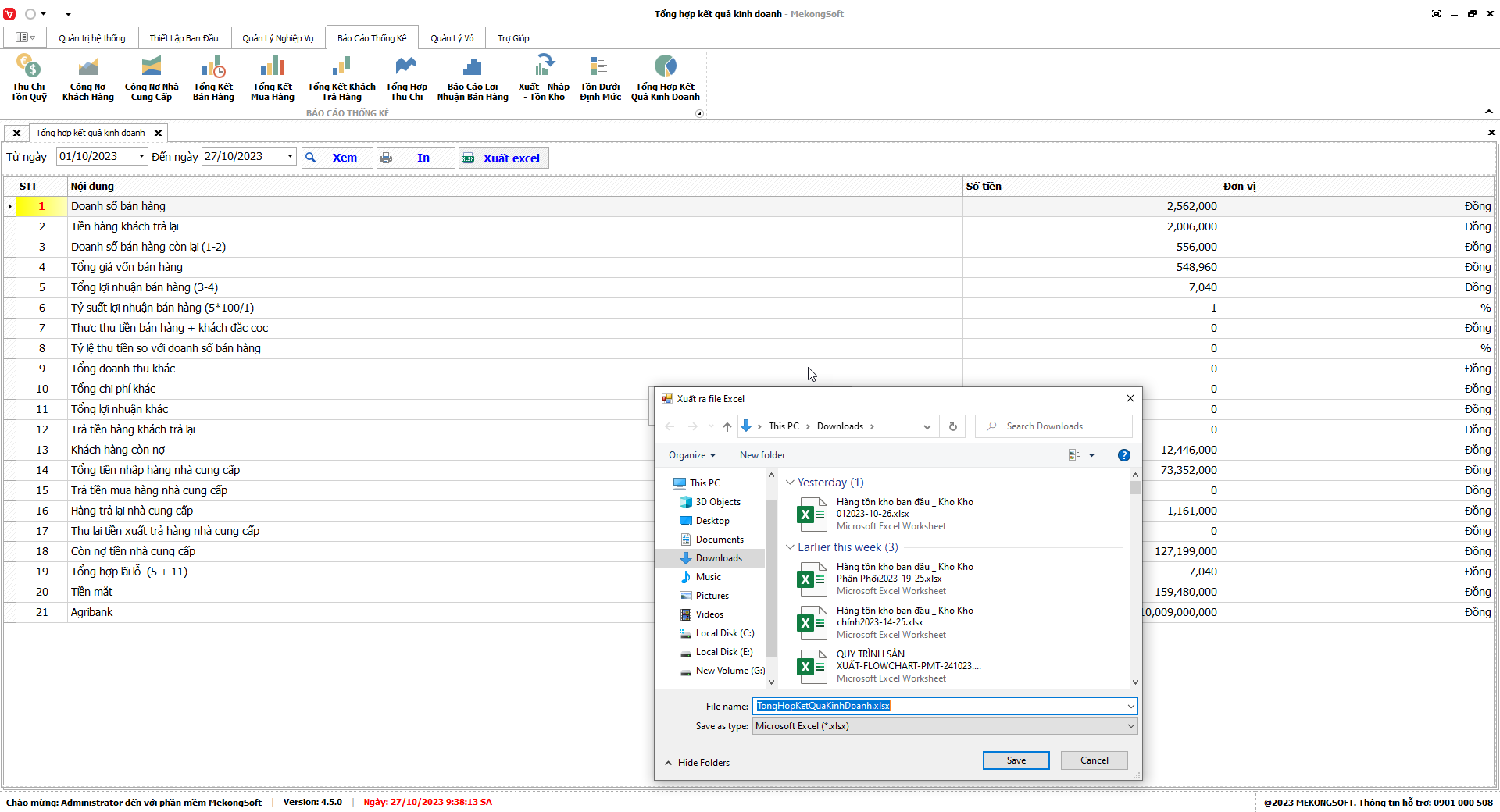Open Công Nợ Khách Hàng report icon
Screen dimensions: 1500x812
pyautogui.click(x=87, y=78)
